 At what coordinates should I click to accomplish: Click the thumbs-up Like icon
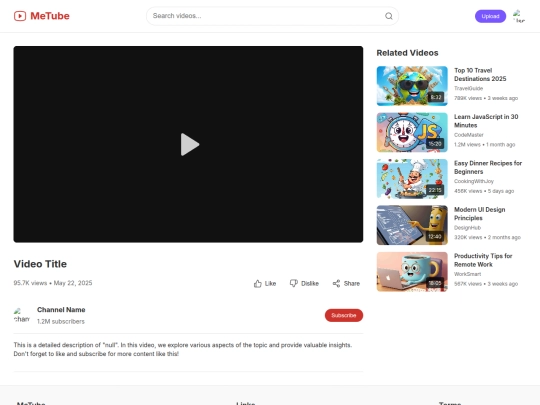(258, 283)
